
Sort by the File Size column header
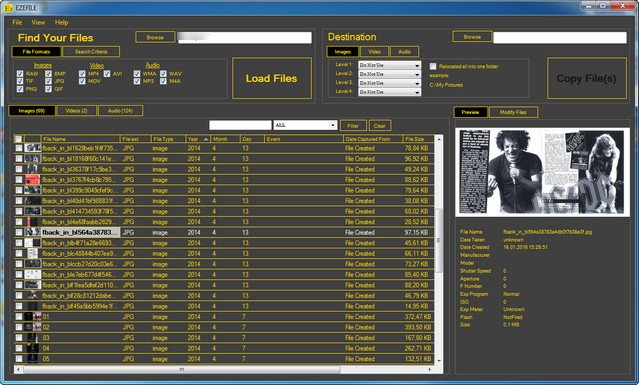417,139
